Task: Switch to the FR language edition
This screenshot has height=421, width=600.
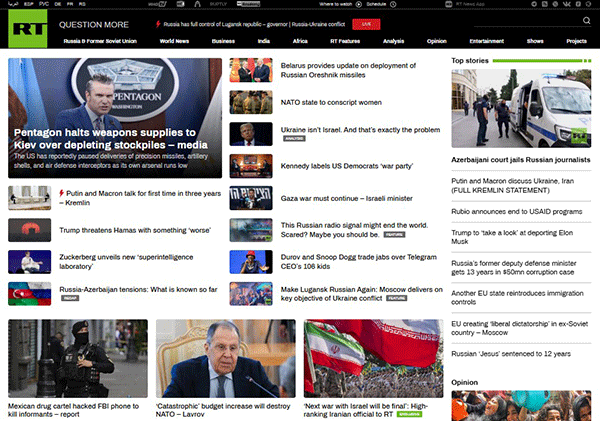Action: 70,4
